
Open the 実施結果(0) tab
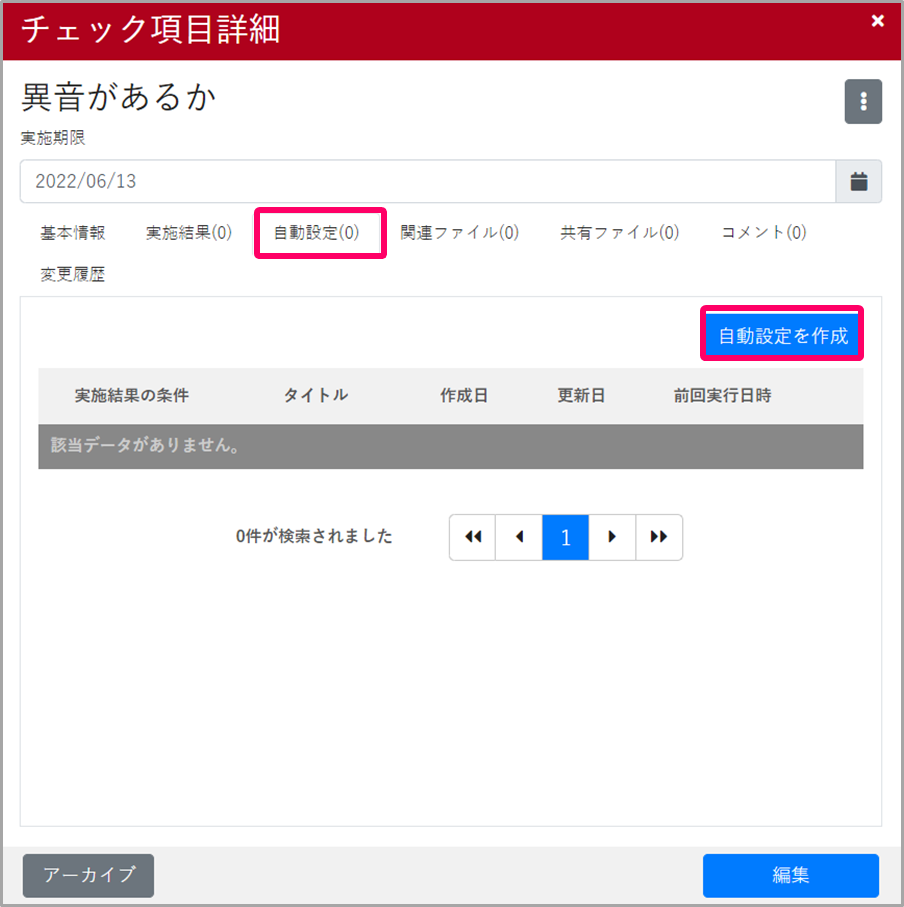click(189, 233)
